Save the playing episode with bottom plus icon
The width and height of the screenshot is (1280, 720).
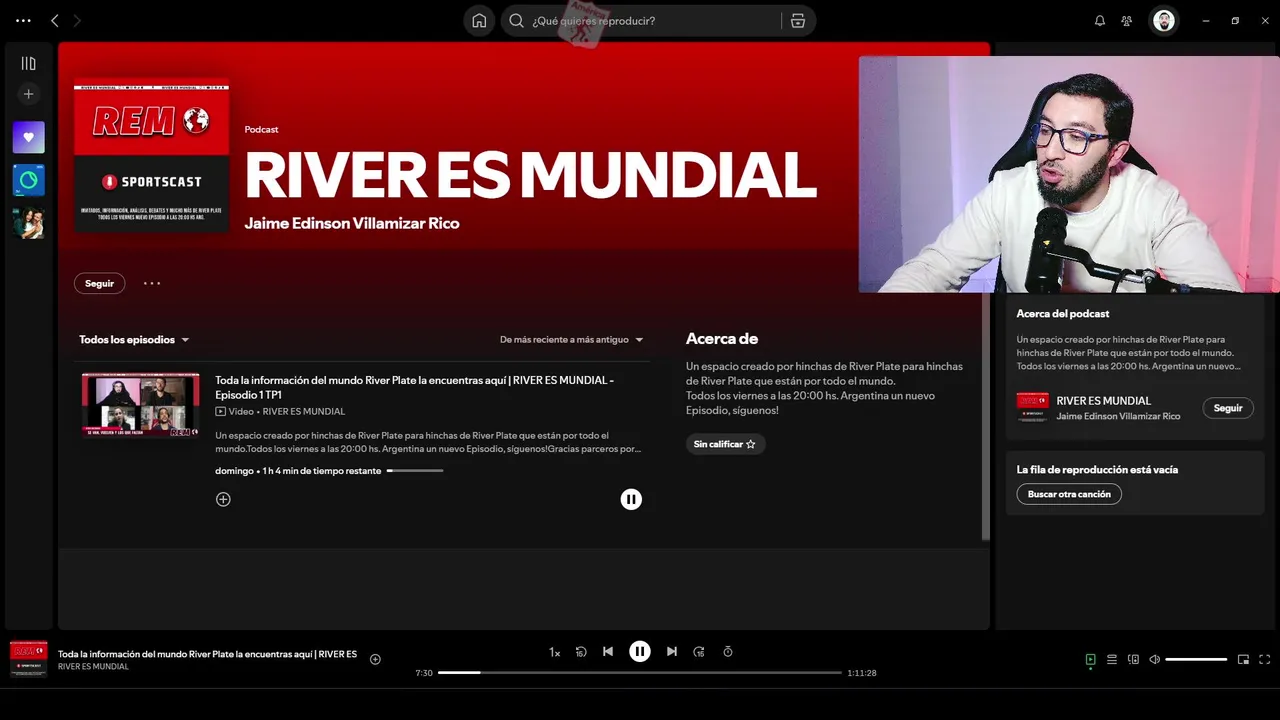pyautogui.click(x=375, y=659)
